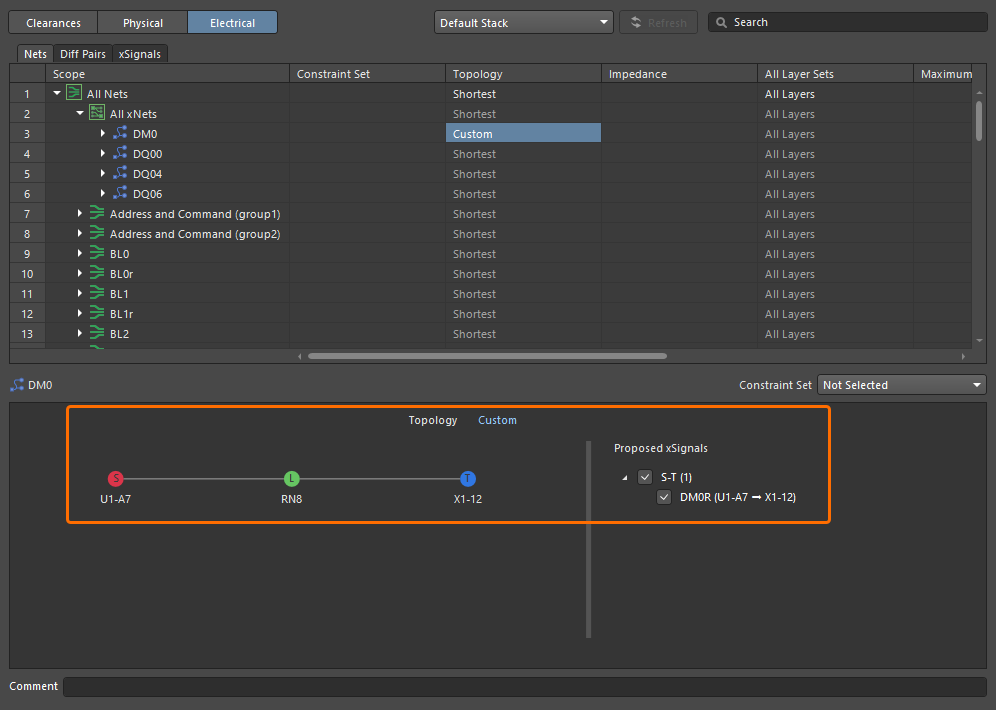Open the Constraint Set dropdown
996x710 pixels.
[901, 385]
